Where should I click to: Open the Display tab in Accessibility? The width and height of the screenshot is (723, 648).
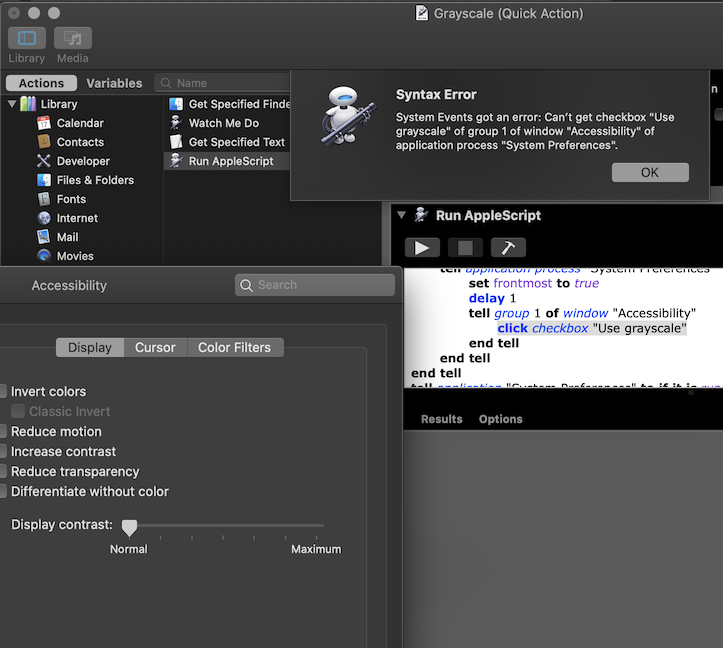(90, 347)
